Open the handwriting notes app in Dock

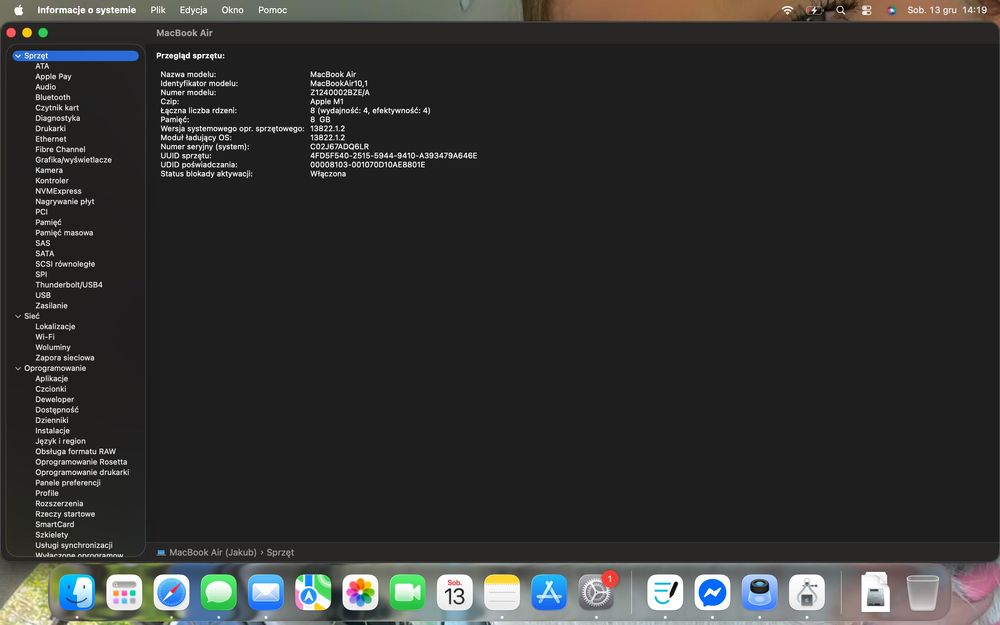[665, 592]
